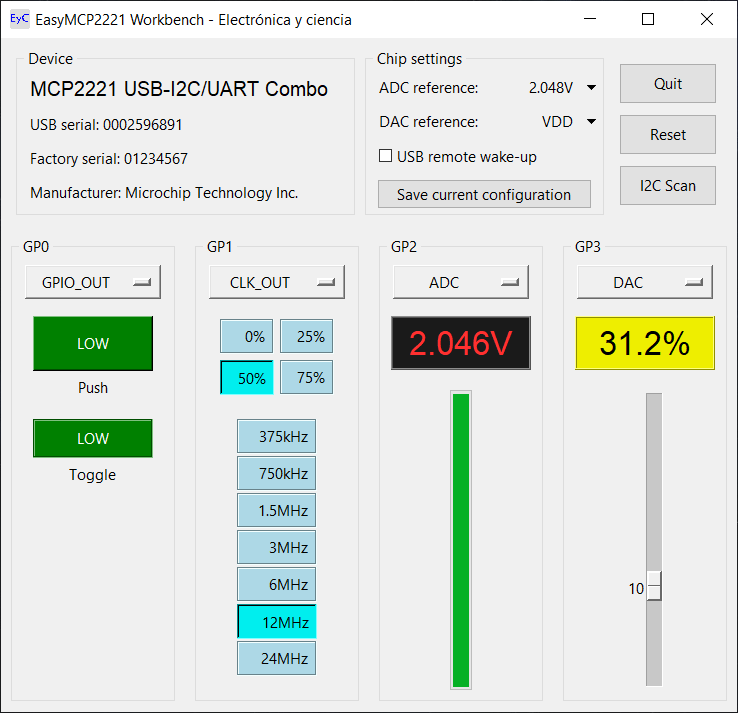
Task: Maximize the EasyMCP2221 Workbench window
Action: point(648,19)
